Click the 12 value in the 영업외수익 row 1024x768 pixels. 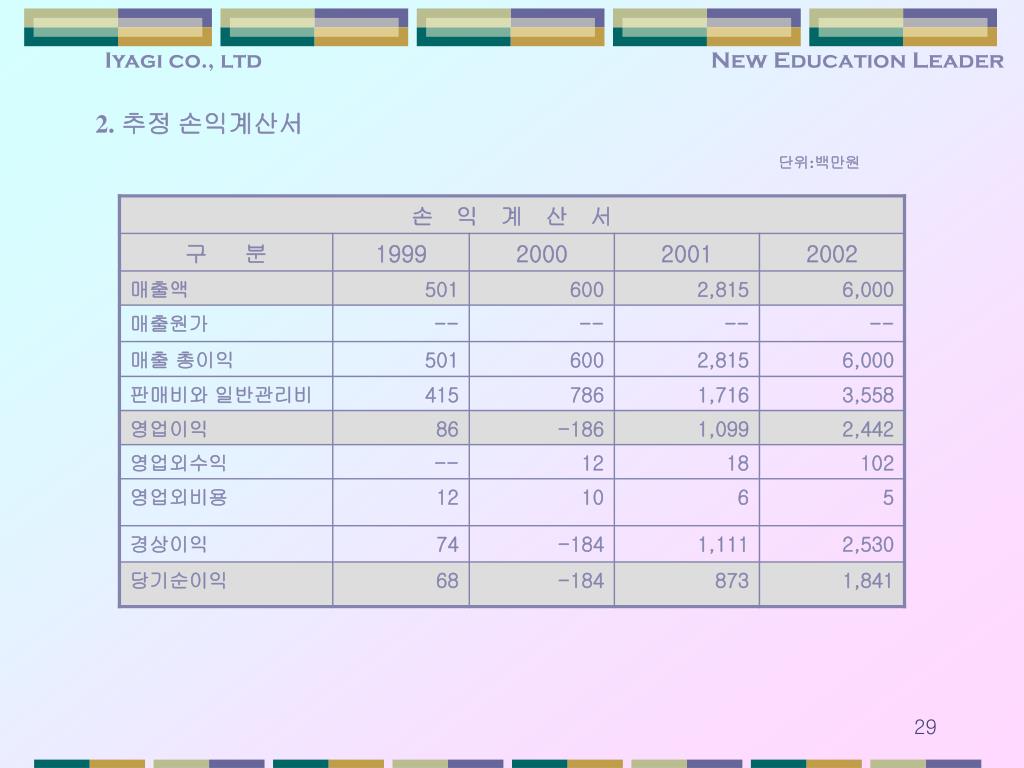[x=593, y=464]
